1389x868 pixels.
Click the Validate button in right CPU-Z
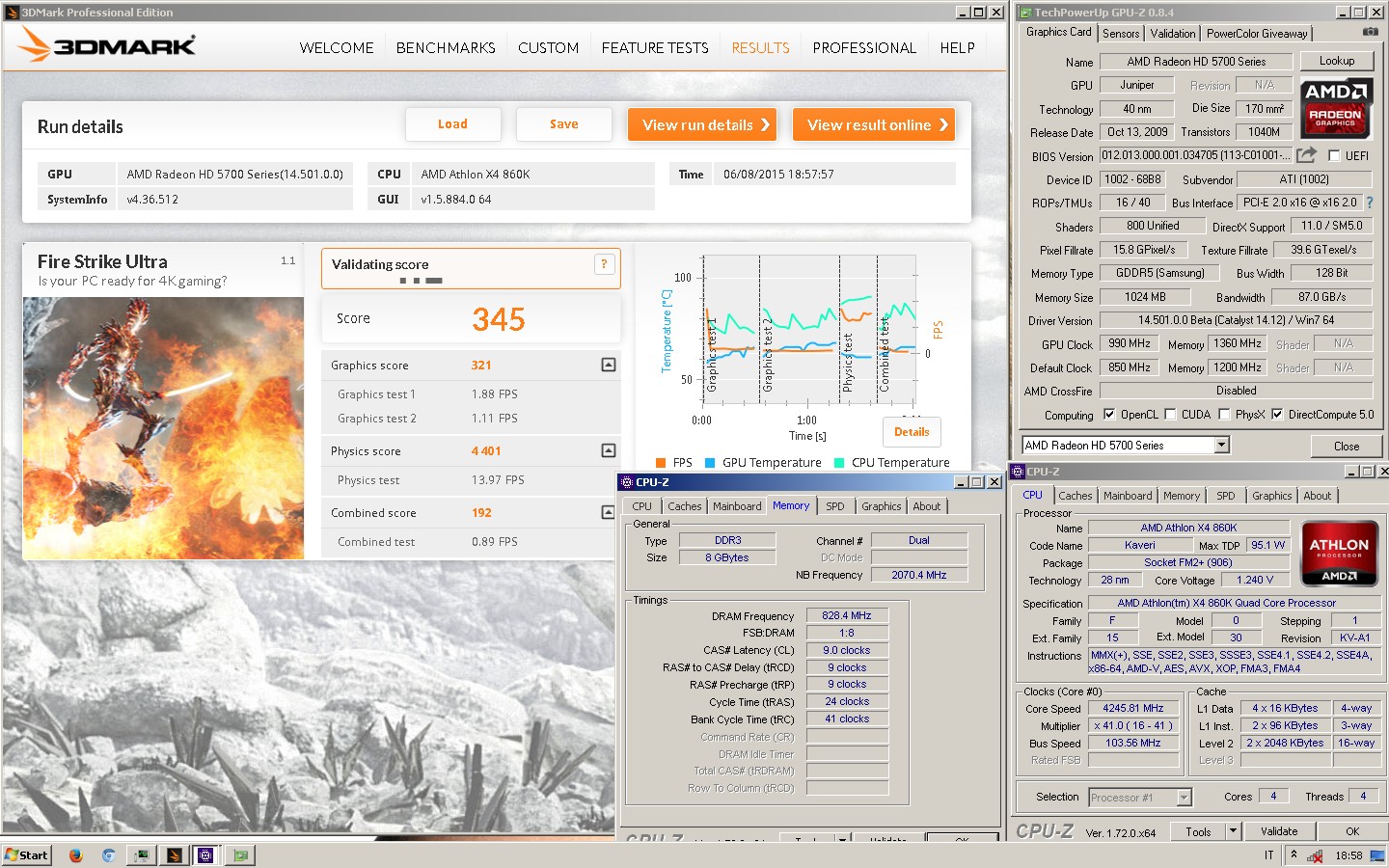coord(1279,831)
